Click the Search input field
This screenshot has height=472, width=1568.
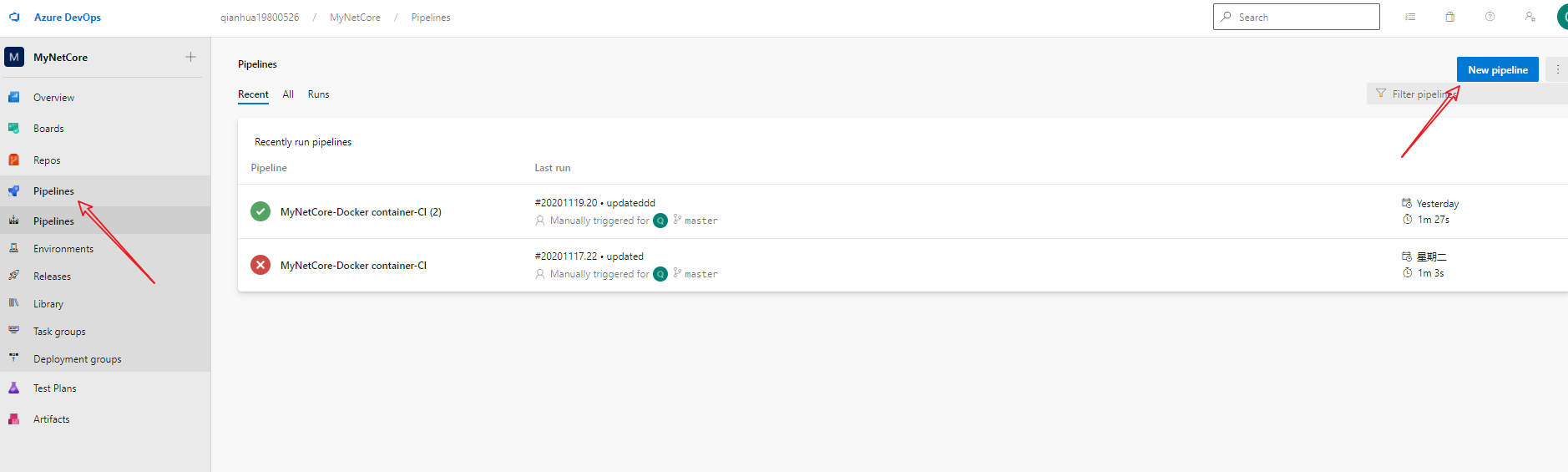pyautogui.click(x=1302, y=17)
